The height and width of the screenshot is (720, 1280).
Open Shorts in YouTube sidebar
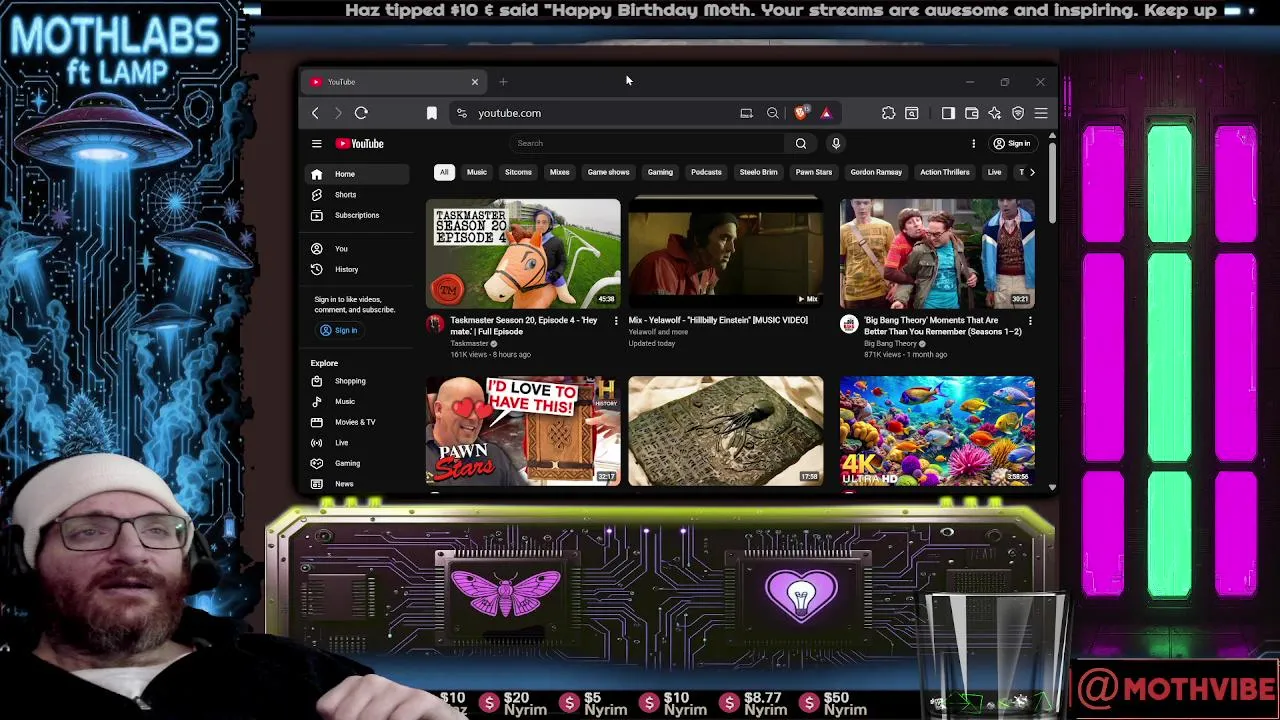[357, 195]
